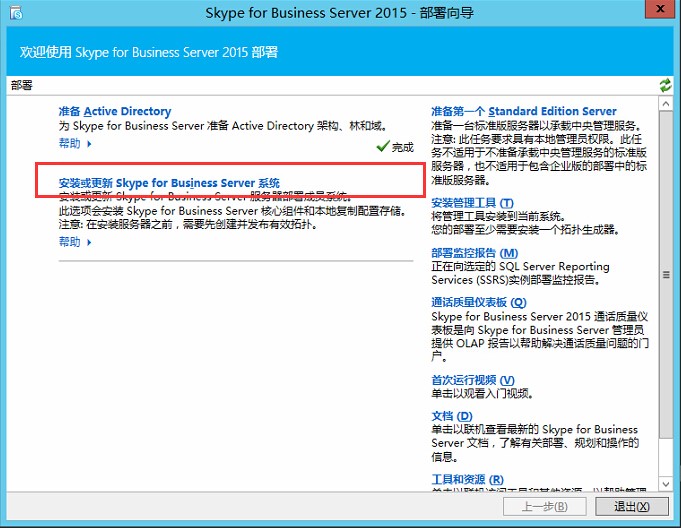The width and height of the screenshot is (681, 528).
Task: Expand 帮助 under 安装或更新 section
Action: (x=75, y=242)
